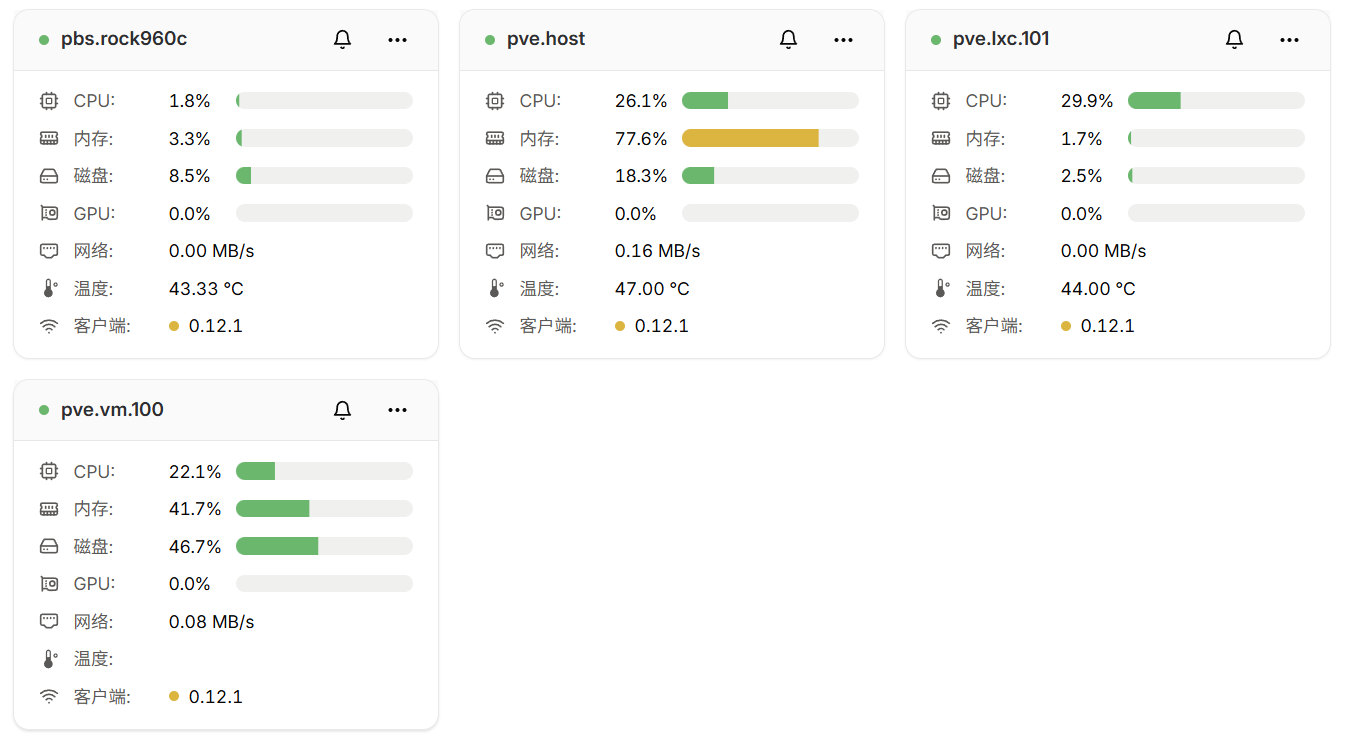Click the network icon on pve.vm.100

coord(49,621)
